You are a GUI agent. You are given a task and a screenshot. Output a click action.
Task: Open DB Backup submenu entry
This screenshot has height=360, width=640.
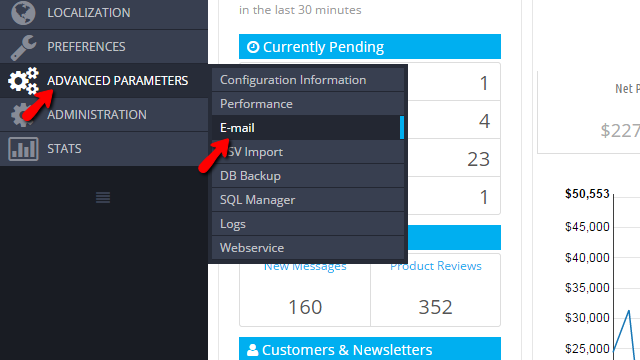click(x=308, y=176)
